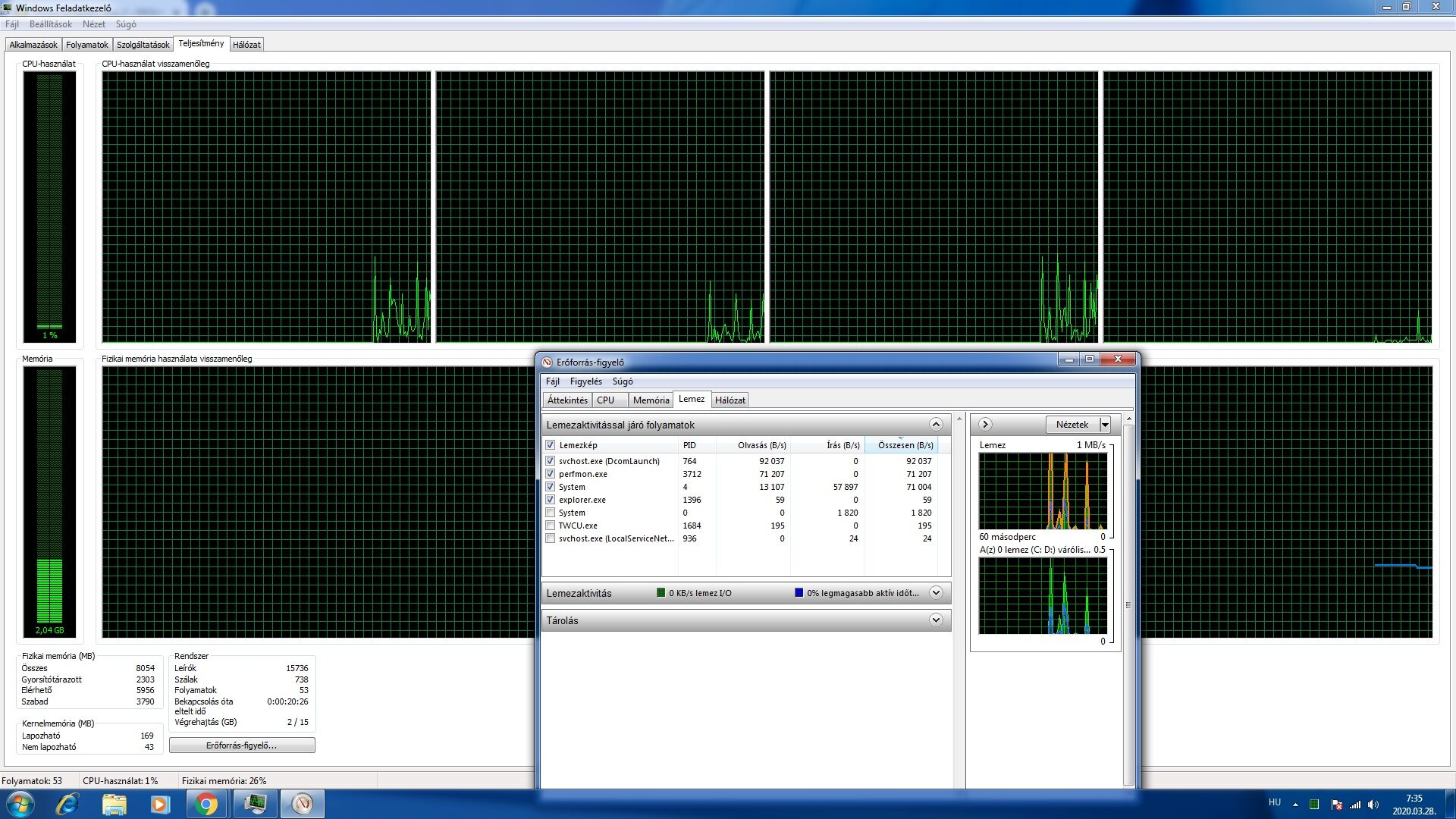Viewport: 1456px width, 819px height.
Task: Open the Figyelés menu
Action: (585, 381)
